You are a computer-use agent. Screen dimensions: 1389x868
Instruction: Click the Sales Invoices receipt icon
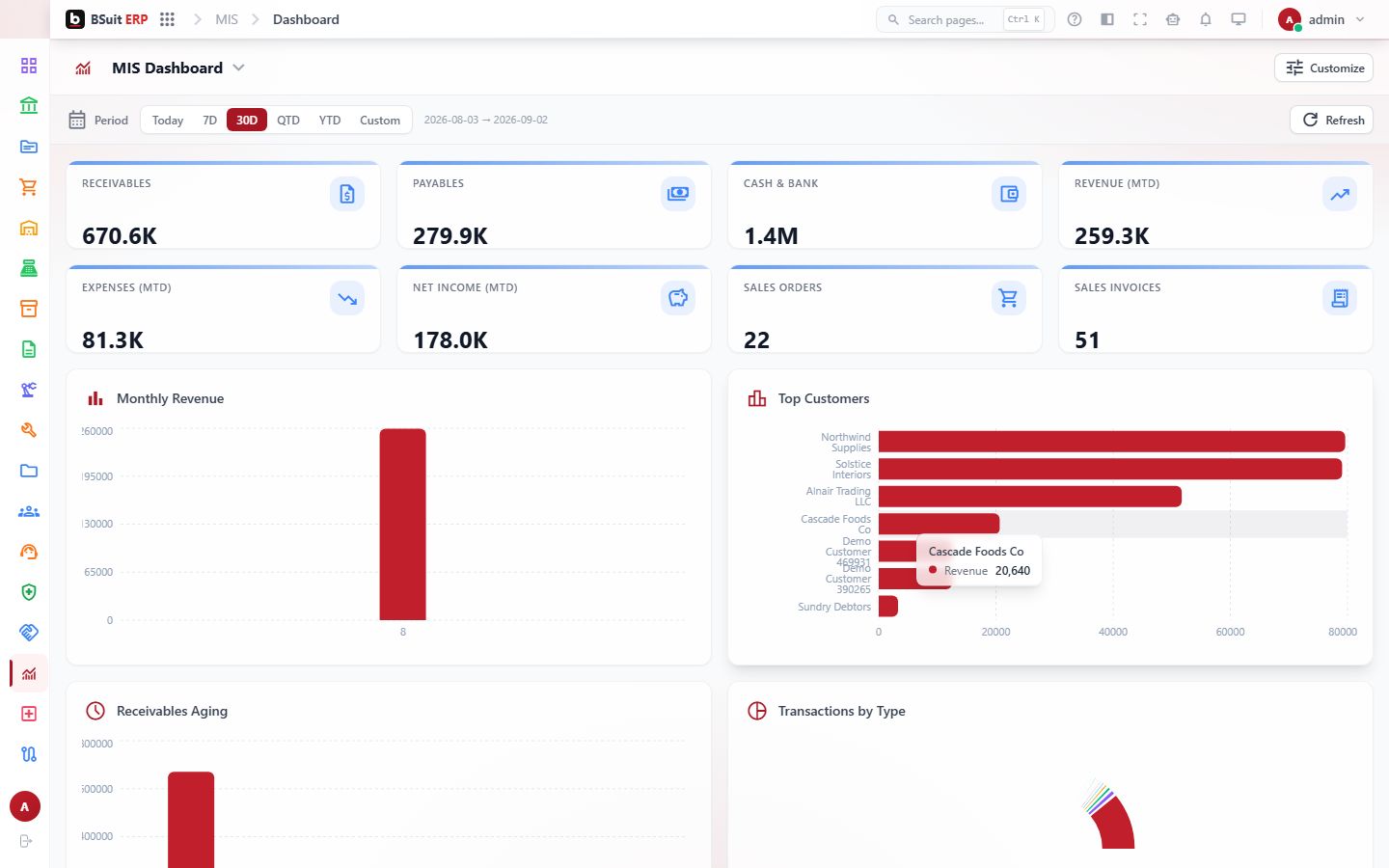tap(1340, 298)
